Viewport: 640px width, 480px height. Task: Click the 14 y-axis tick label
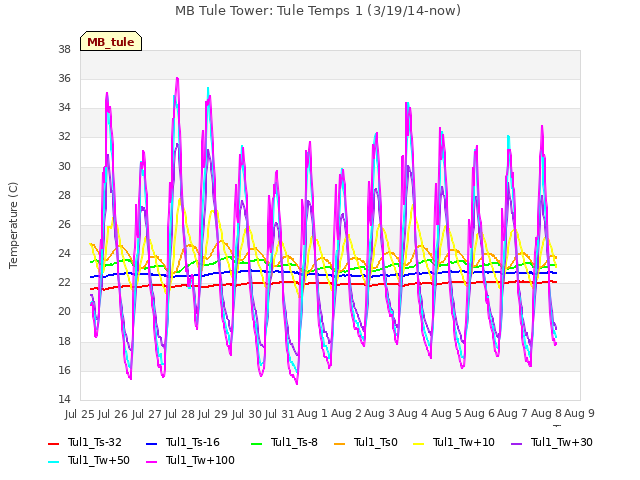64,399
